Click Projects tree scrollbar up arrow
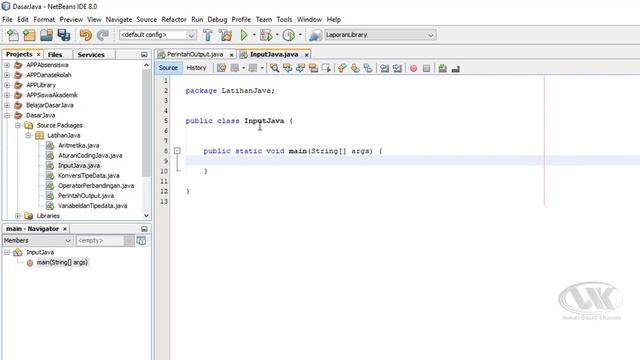This screenshot has width=640, height=360. coord(147,65)
